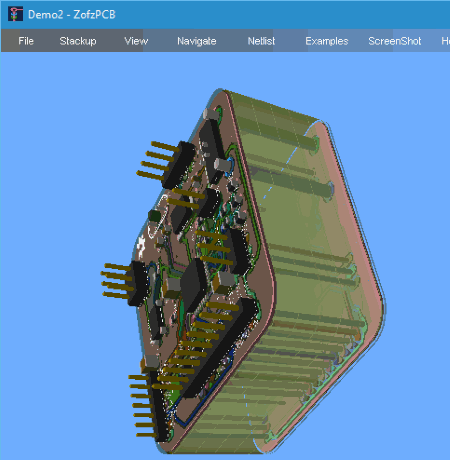Image resolution: width=450 pixels, height=460 pixels.
Task: Open the Netlist menu
Action: [261, 41]
